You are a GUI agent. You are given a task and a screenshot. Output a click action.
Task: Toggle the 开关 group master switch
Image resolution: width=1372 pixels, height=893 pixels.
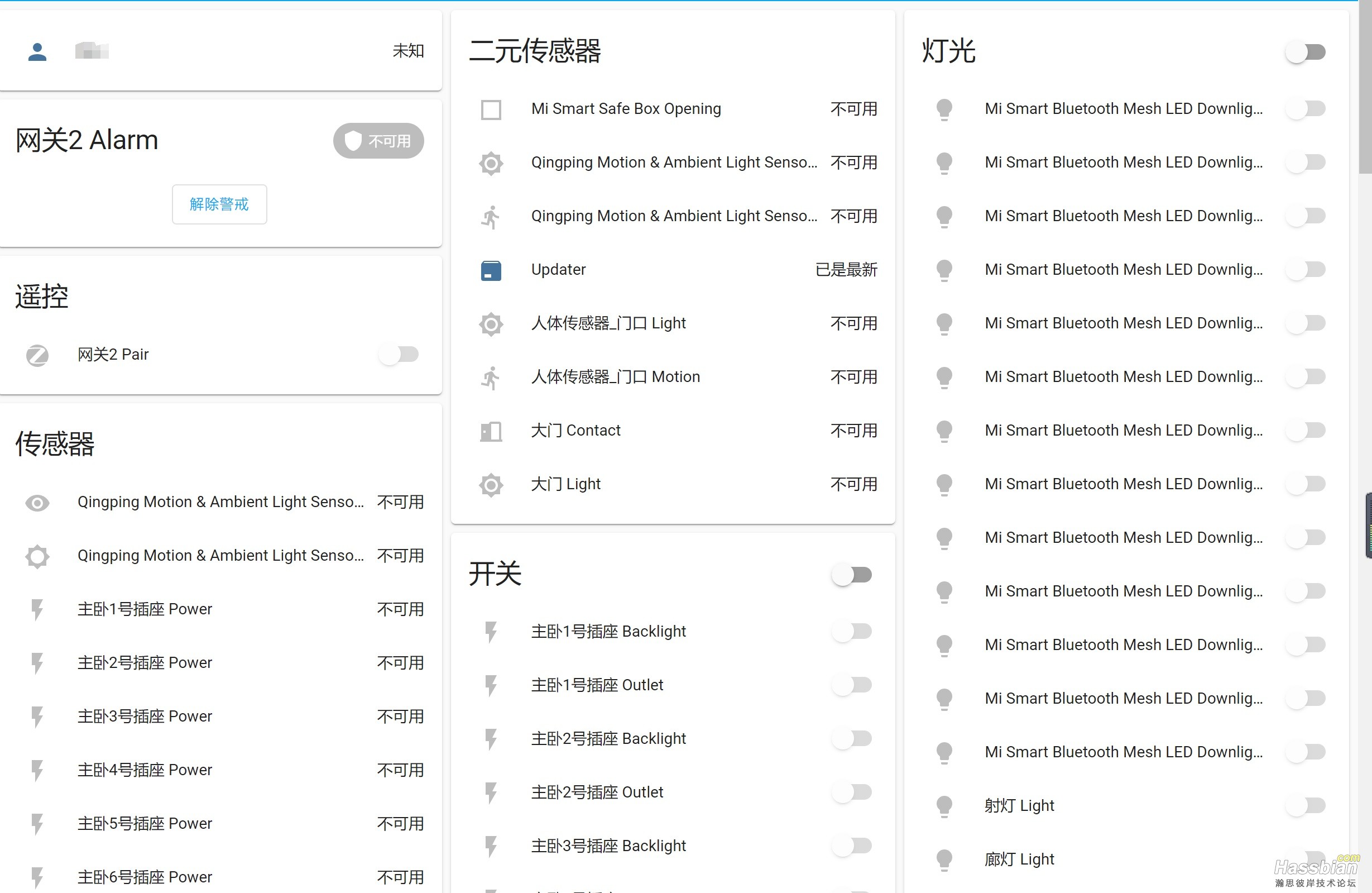852,575
